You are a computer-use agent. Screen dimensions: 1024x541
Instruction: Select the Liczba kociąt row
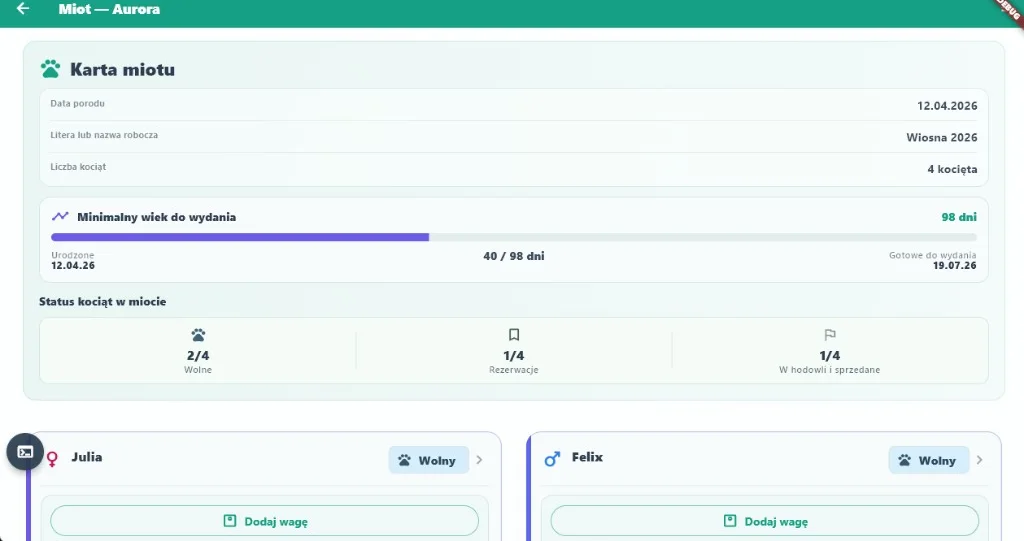514,169
